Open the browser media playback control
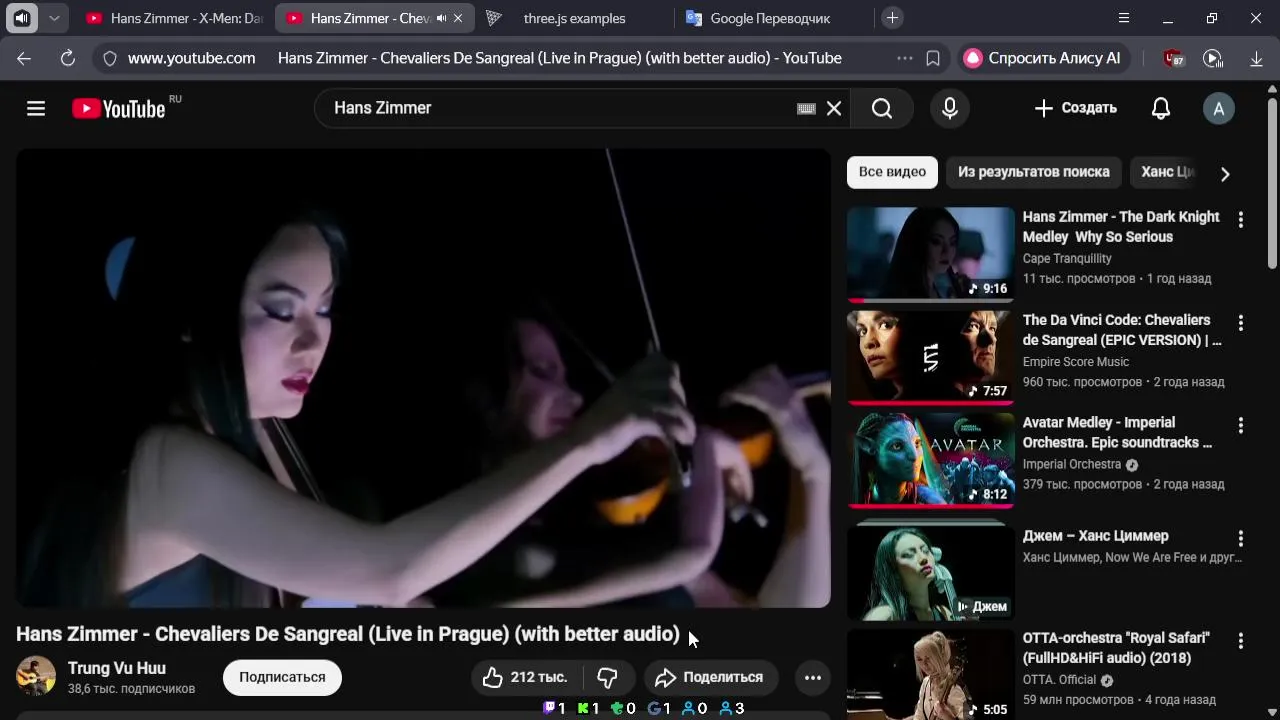Viewport: 1280px width, 720px height. [x=1213, y=58]
